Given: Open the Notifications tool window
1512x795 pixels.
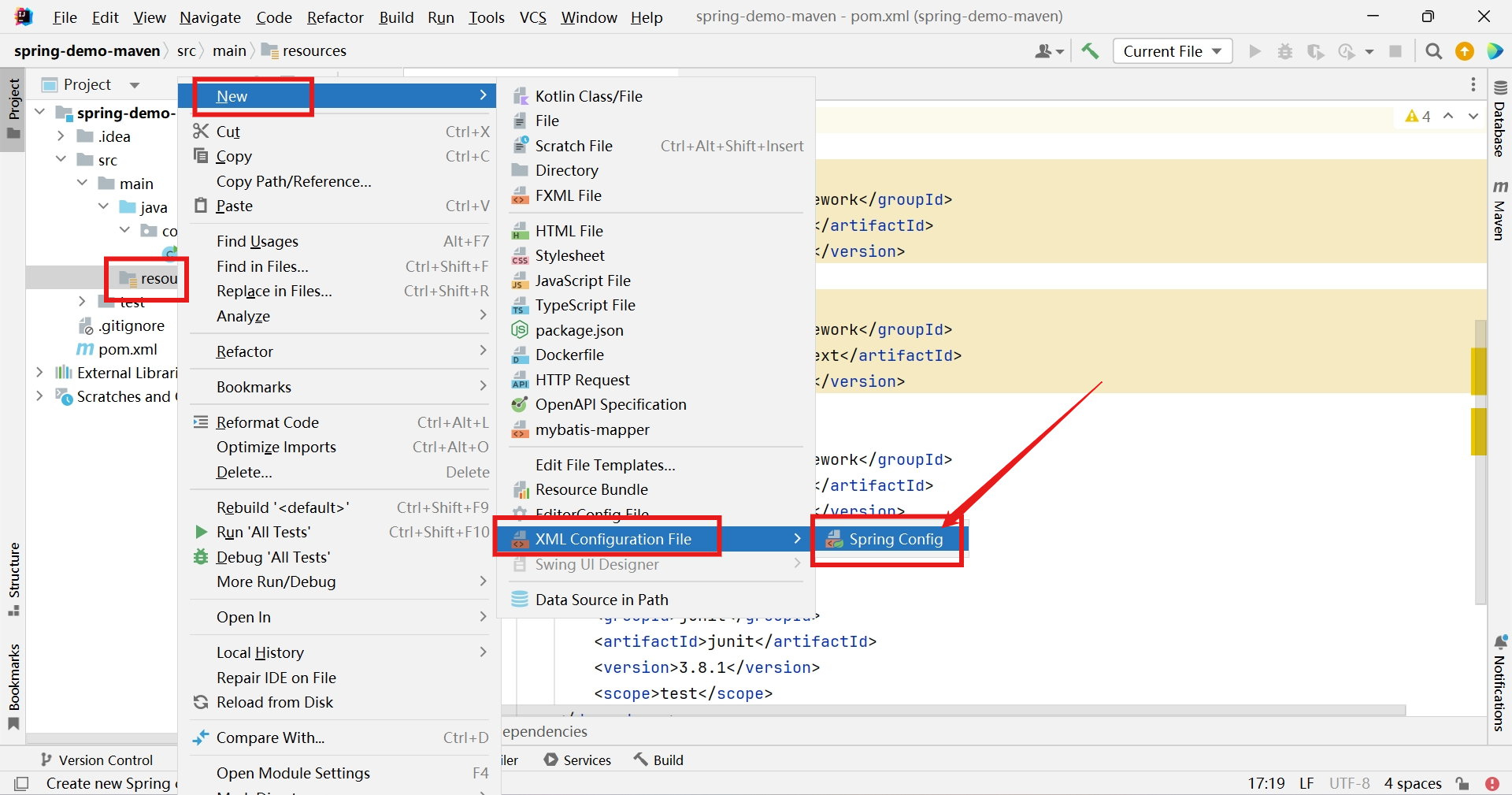Looking at the screenshot, I should (1500, 682).
